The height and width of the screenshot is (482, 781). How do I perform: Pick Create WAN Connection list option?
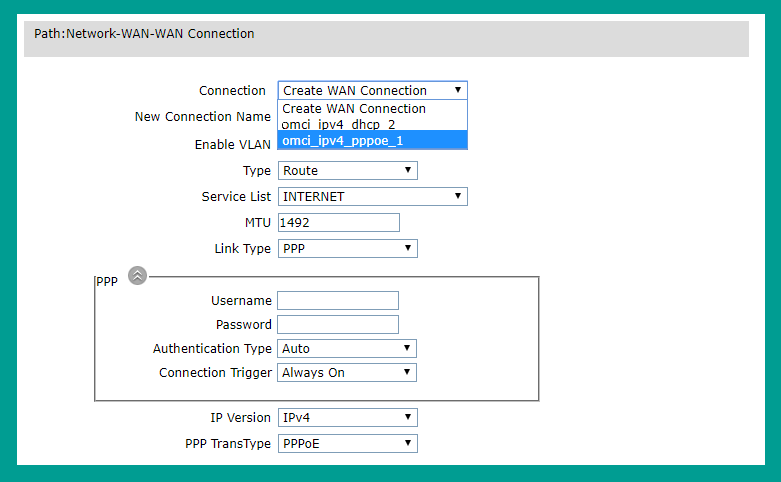tap(373, 109)
